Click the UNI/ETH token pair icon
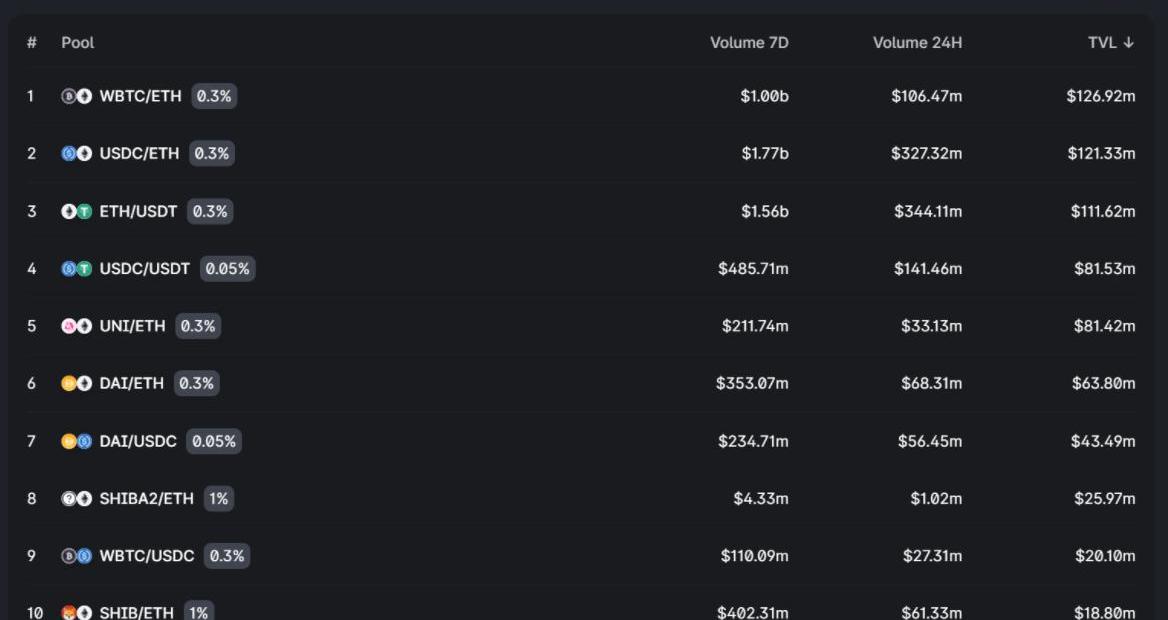 [x=77, y=326]
